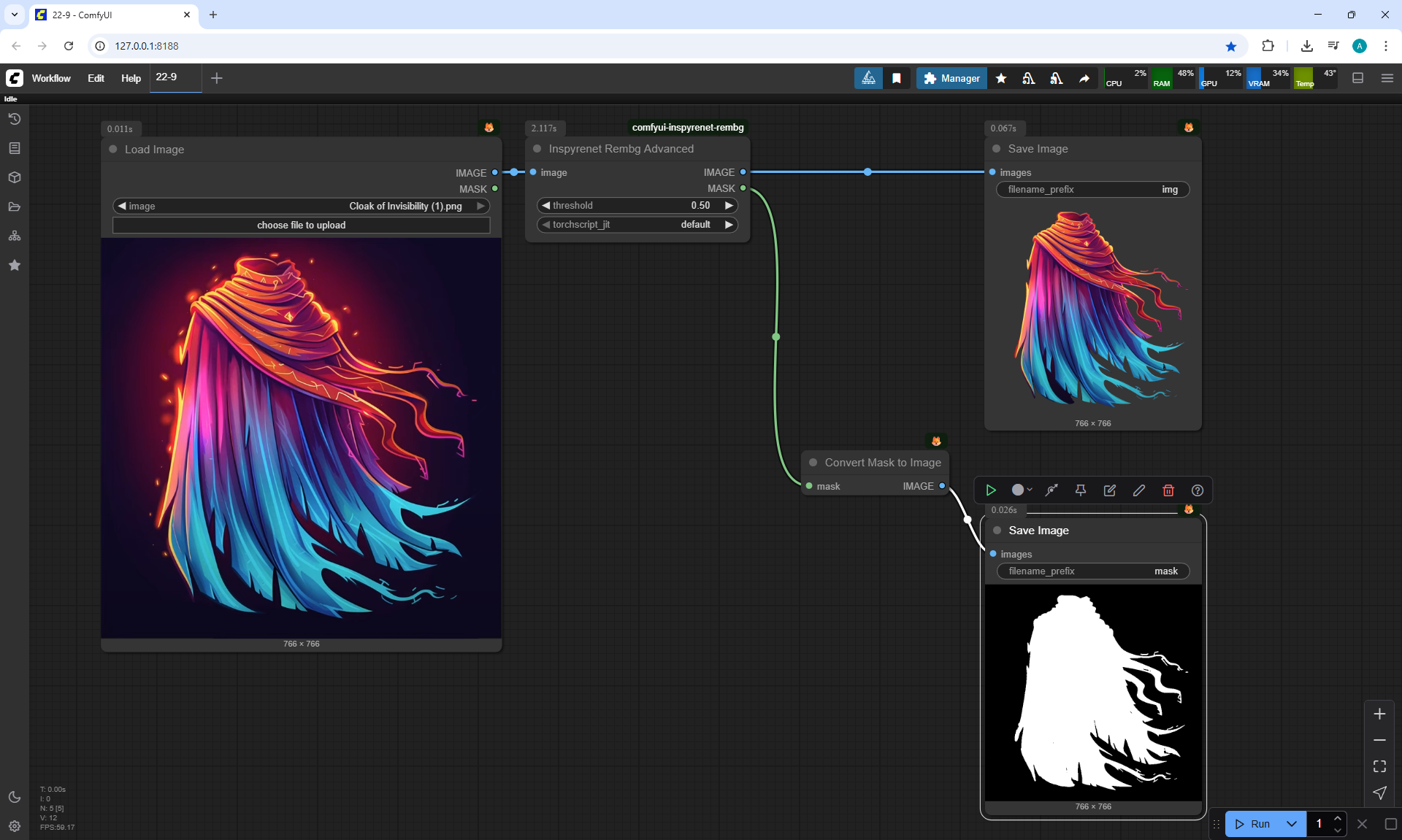The width and height of the screenshot is (1402, 840).
Task: Open node help question mark icon
Action: click(x=1197, y=490)
